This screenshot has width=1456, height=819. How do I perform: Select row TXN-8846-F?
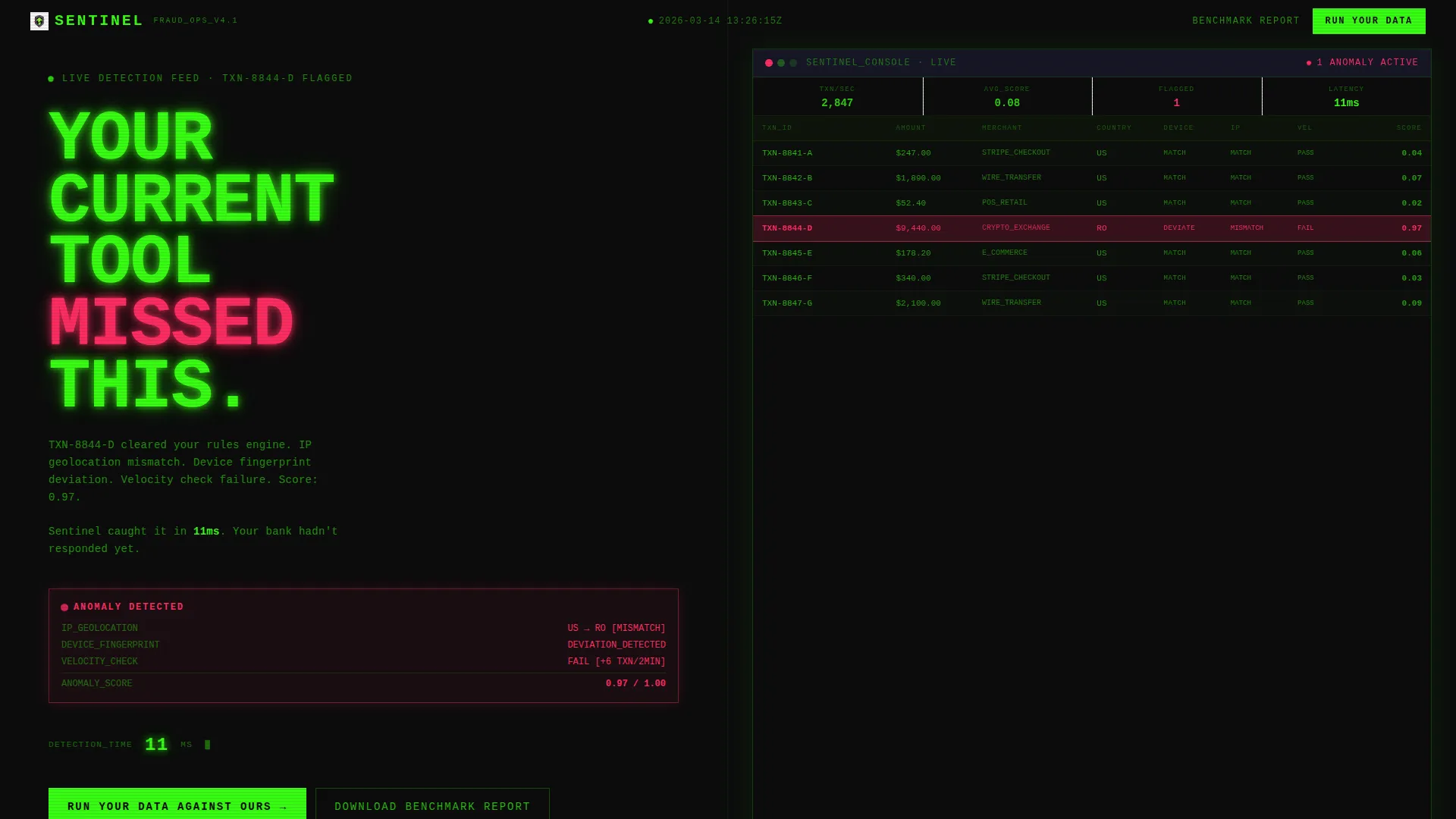tap(1092, 278)
